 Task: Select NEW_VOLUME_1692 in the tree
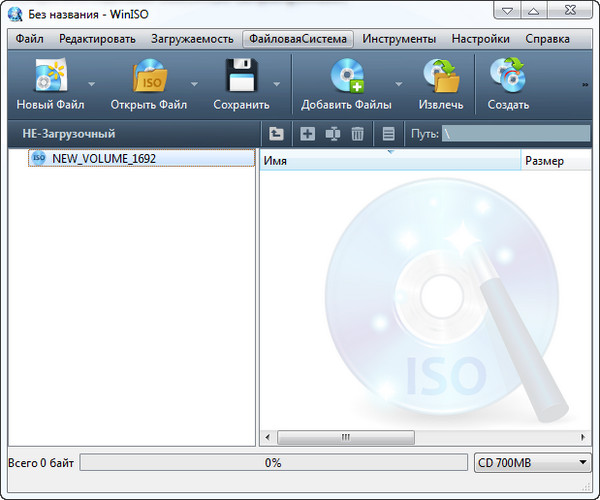pyautogui.click(x=142, y=158)
